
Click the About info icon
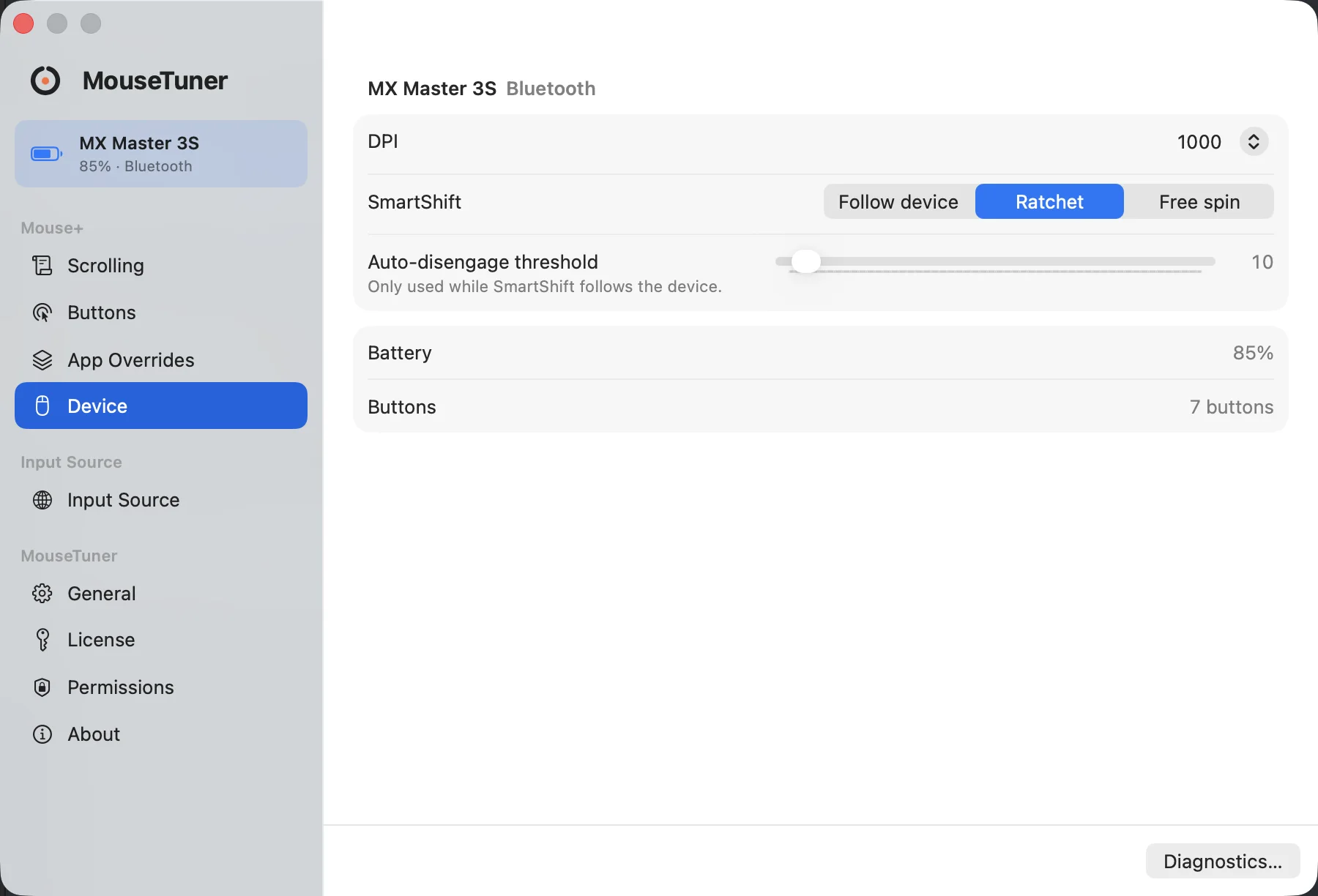[x=42, y=734]
